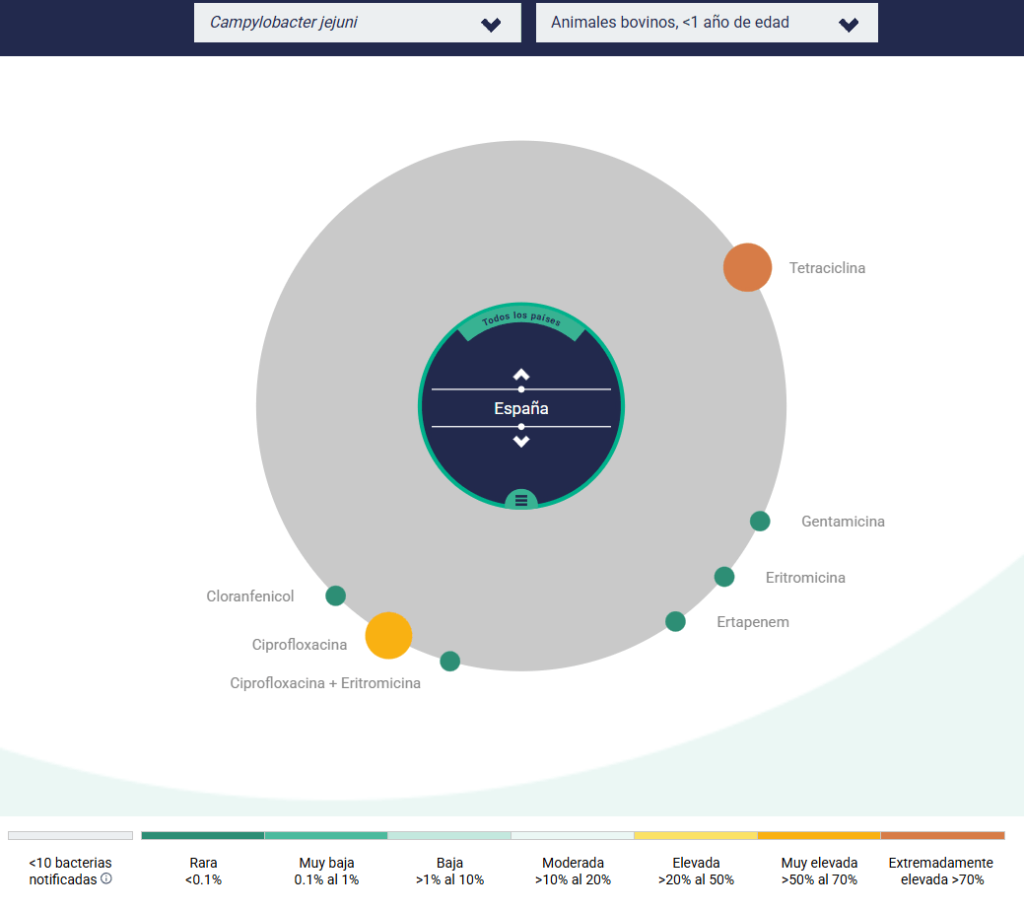The image size is (1024, 911).
Task: Select the Todos los países tab
Action: click(x=520, y=321)
